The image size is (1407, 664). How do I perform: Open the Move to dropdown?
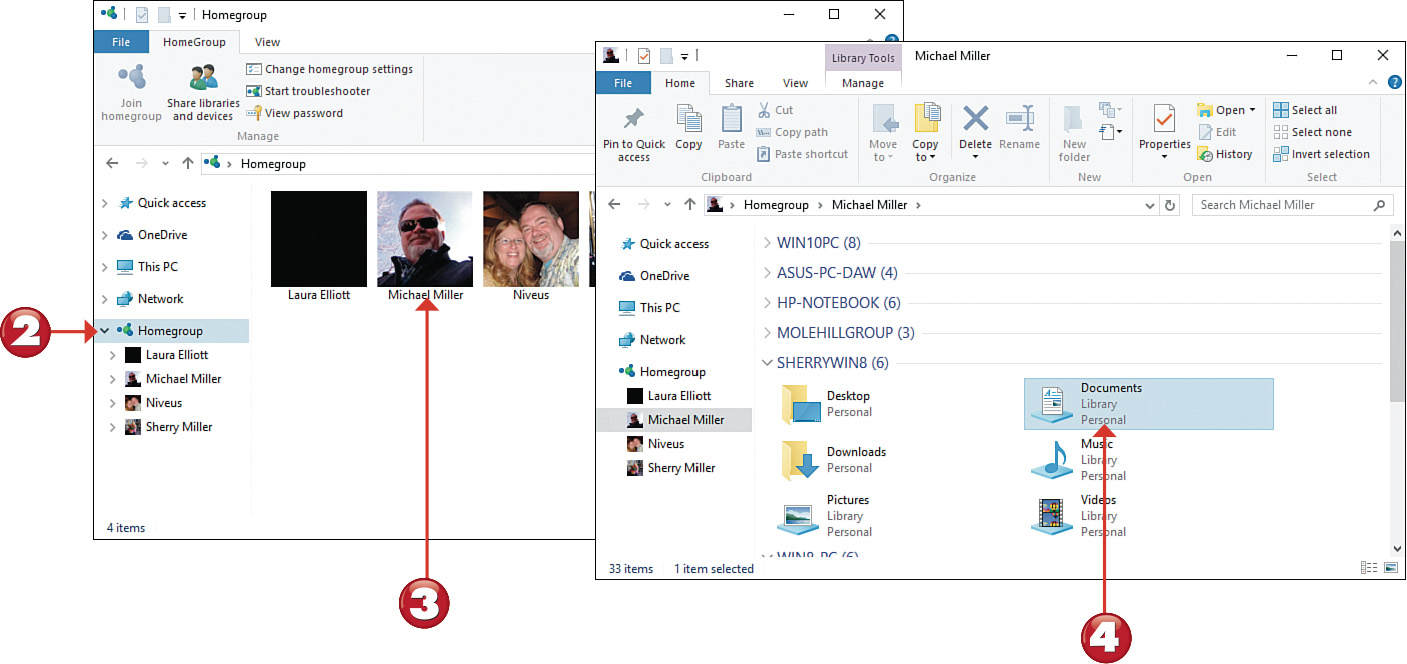point(883,151)
